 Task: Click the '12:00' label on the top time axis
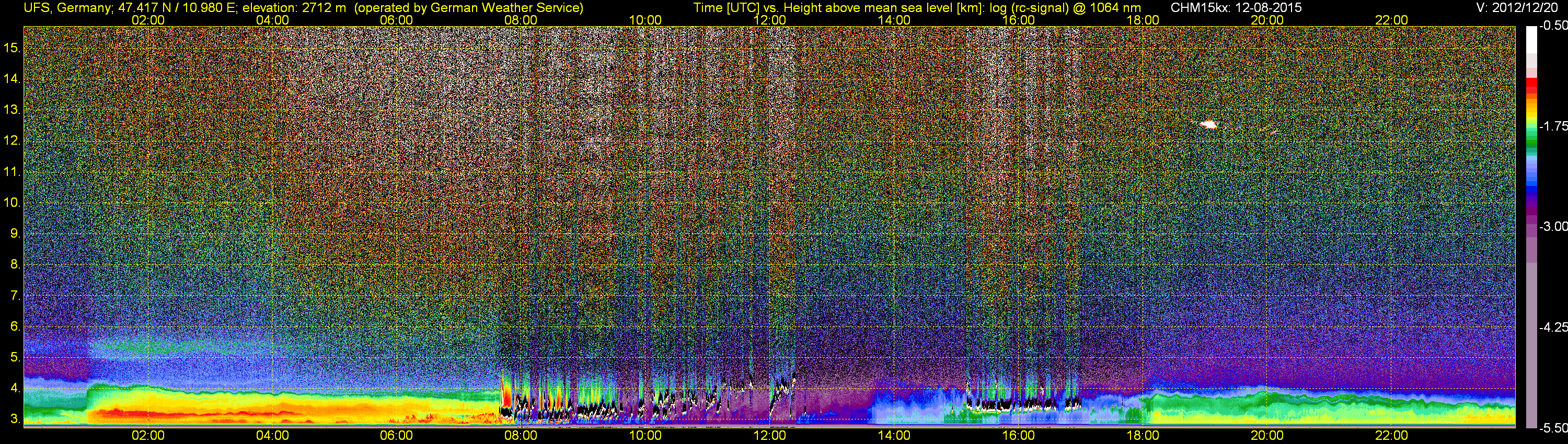[769, 20]
